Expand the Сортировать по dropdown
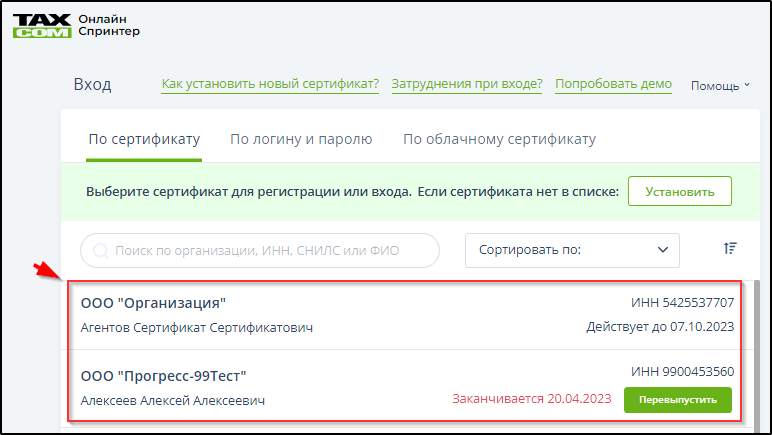The image size is (772, 435). (572, 250)
